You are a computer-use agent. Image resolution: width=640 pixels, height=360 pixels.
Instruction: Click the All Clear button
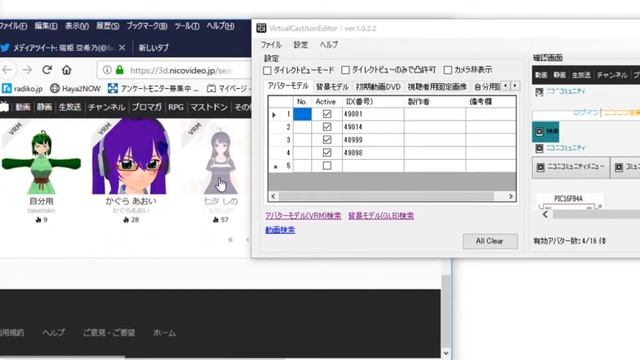(x=490, y=241)
